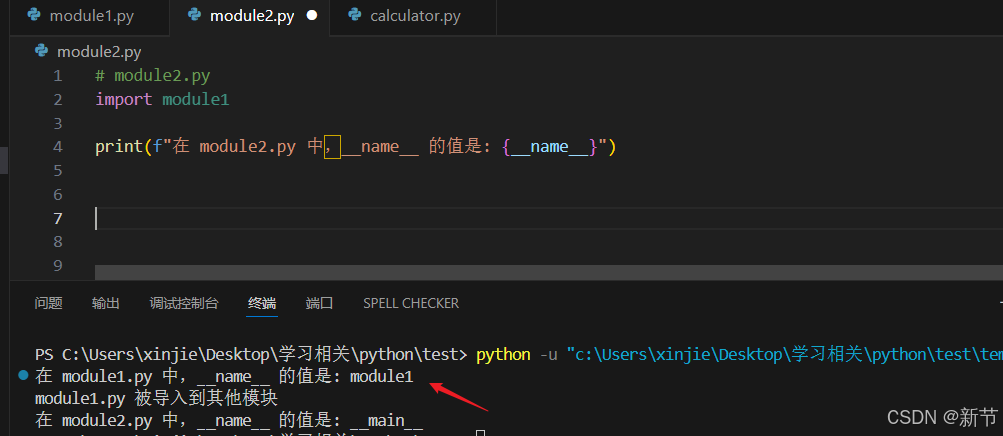Image resolution: width=1003 pixels, height=436 pixels.
Task: Open the calculator.py editor tab
Action: pos(414,17)
